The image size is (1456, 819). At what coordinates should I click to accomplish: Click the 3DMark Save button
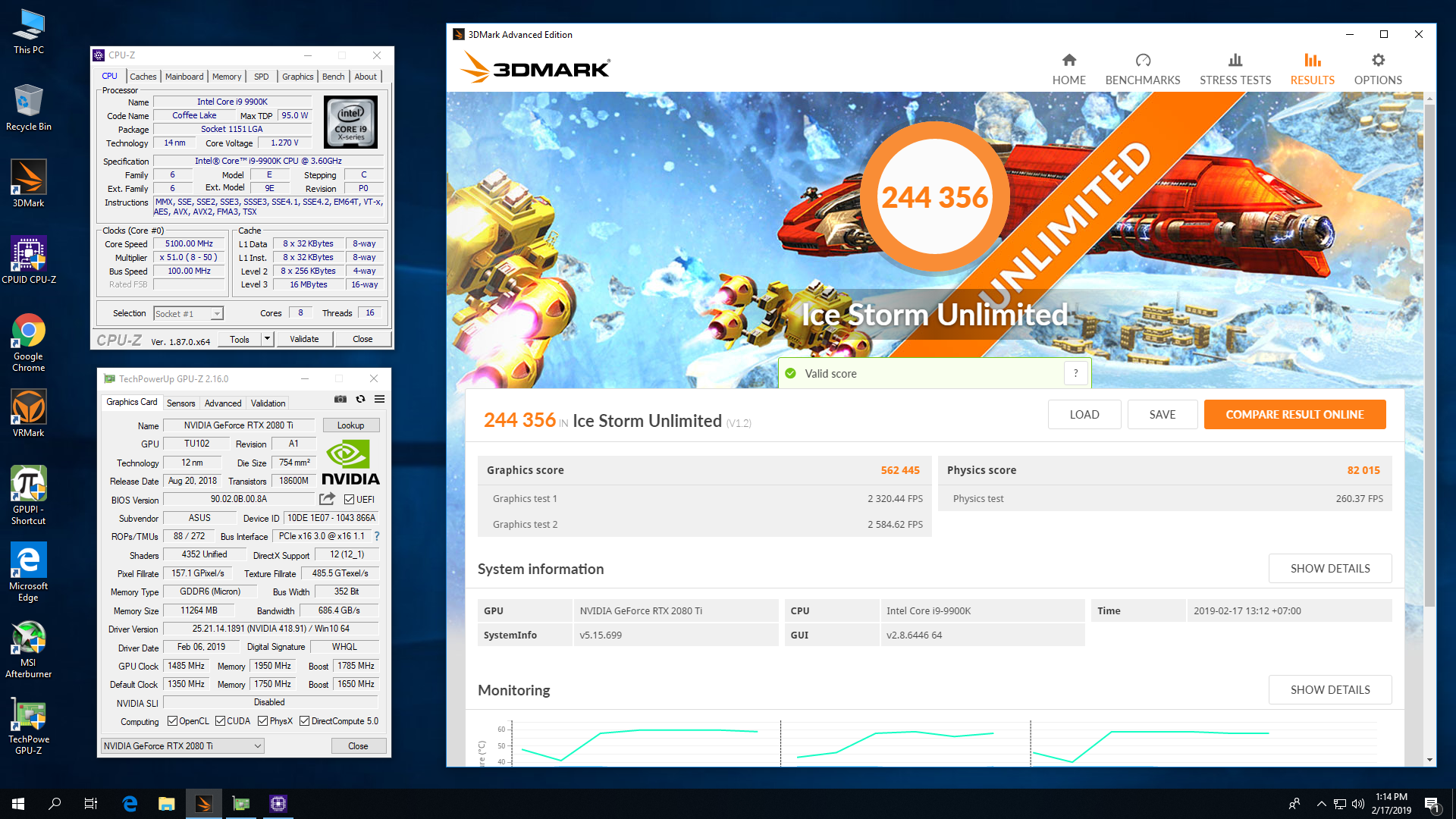(x=1162, y=414)
